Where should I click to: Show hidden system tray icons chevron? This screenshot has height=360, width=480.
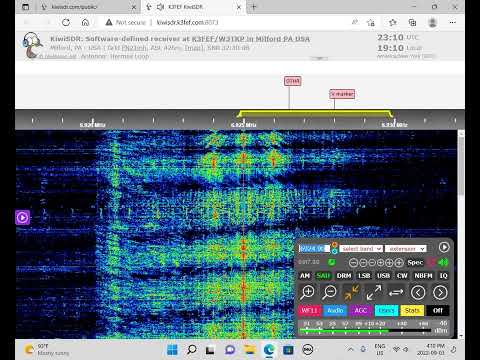pyautogui.click(x=351, y=349)
